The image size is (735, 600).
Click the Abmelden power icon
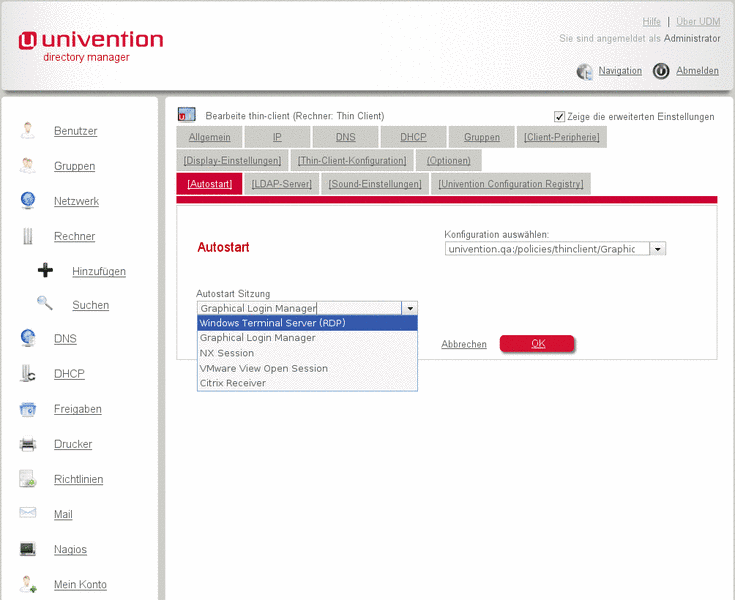coord(661,71)
